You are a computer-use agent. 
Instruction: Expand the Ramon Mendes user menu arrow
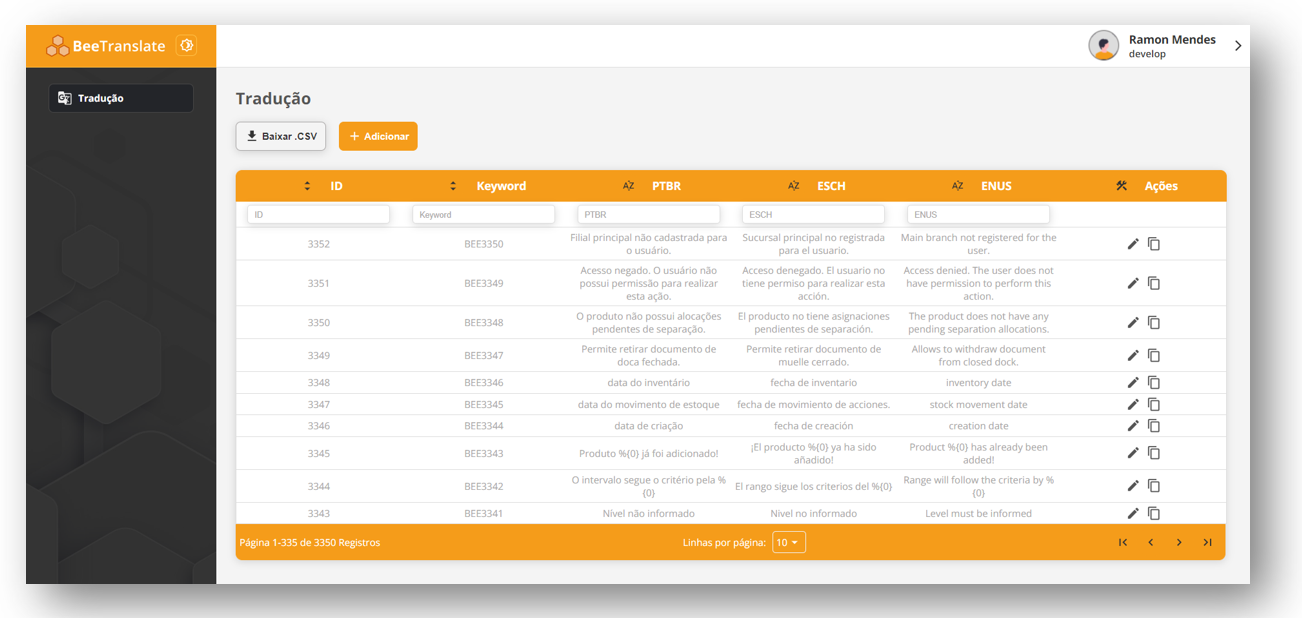tap(1238, 46)
